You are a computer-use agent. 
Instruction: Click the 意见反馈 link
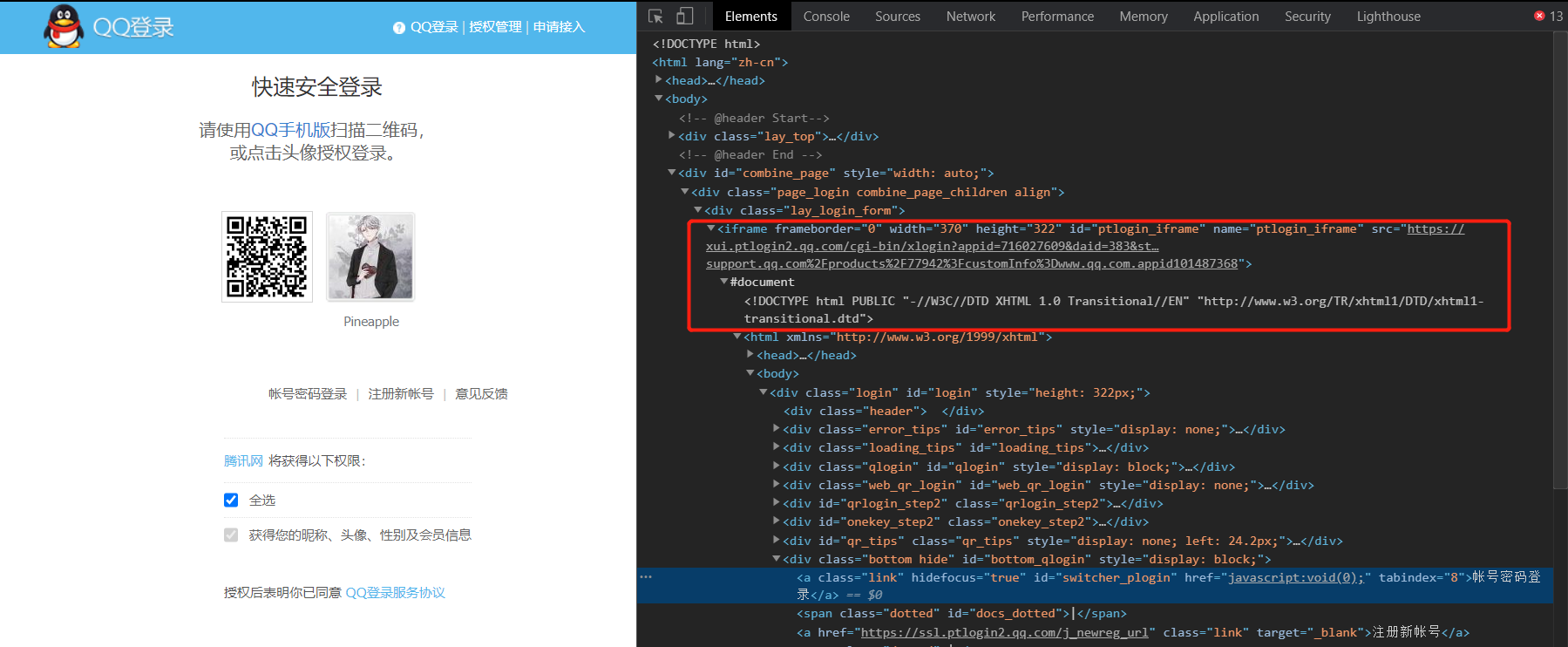coord(481,394)
